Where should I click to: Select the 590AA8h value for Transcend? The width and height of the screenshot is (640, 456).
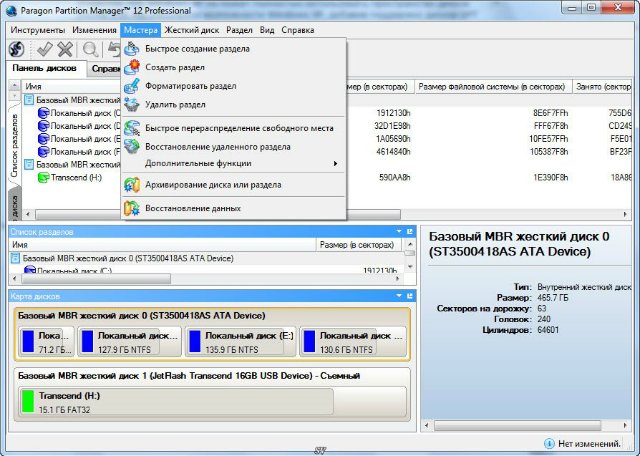[395, 178]
